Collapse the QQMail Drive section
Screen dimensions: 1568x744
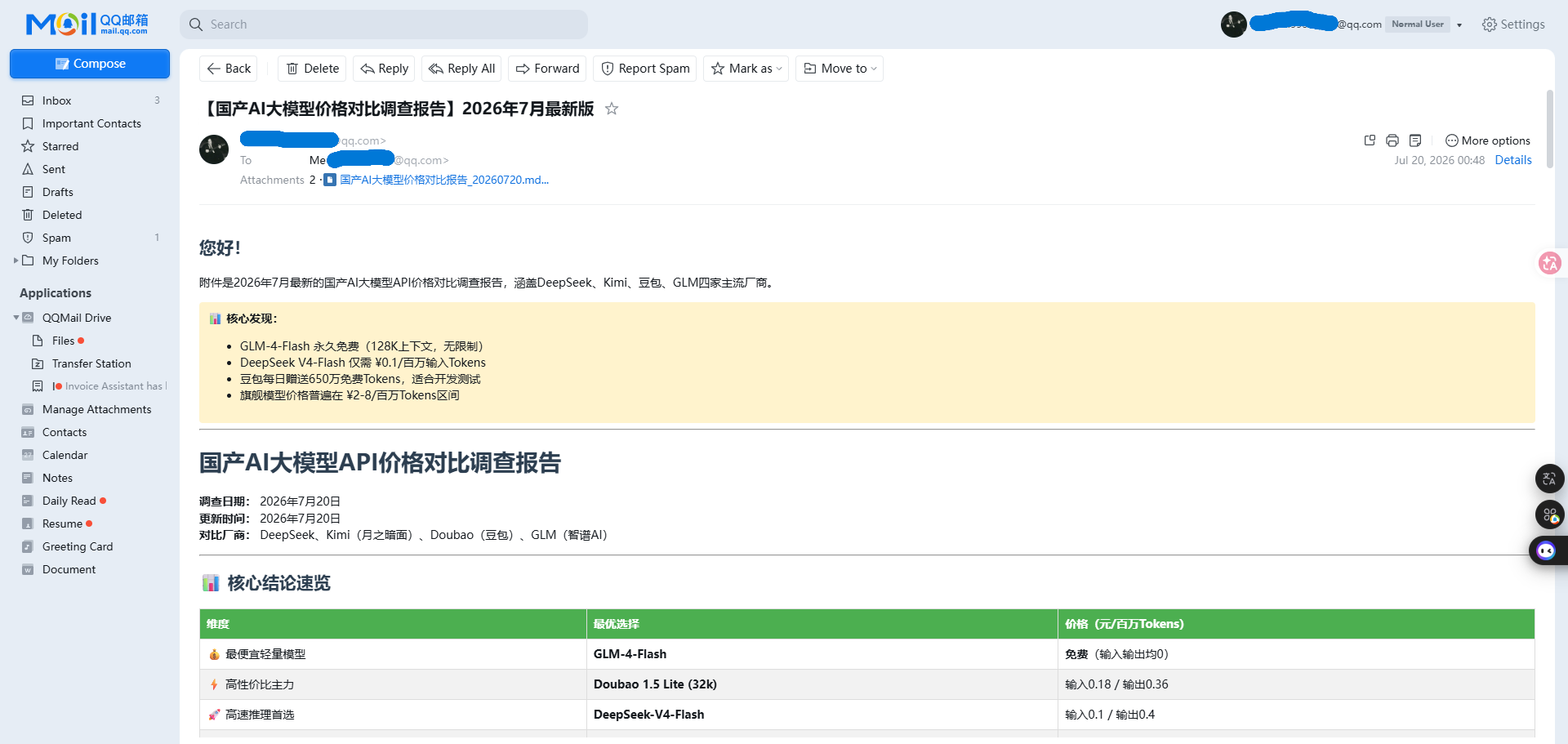coord(16,318)
